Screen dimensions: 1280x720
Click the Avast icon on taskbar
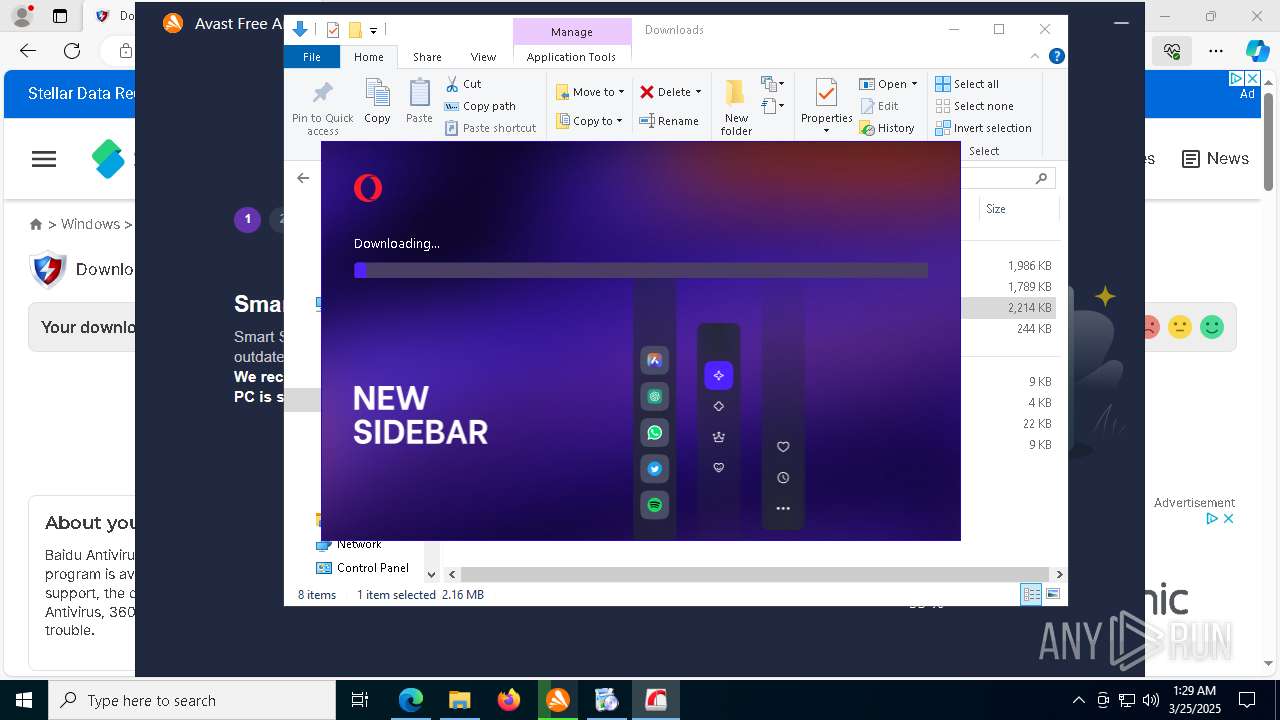pos(558,700)
